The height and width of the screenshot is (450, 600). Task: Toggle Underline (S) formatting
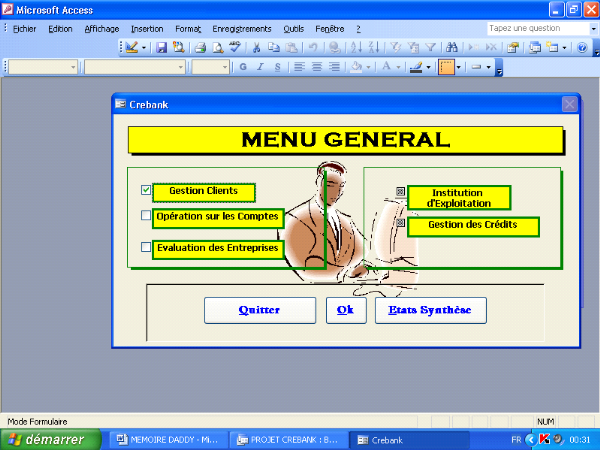click(x=278, y=67)
